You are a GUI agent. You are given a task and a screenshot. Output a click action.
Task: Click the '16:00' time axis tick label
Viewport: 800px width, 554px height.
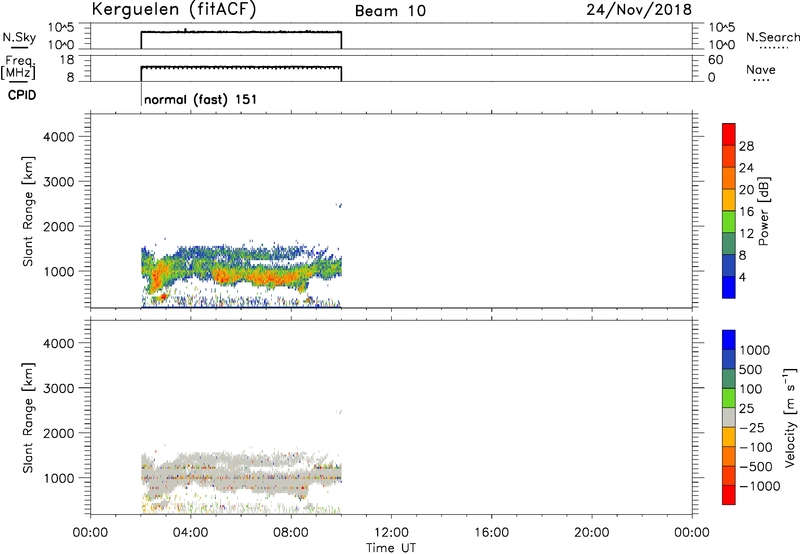(491, 533)
